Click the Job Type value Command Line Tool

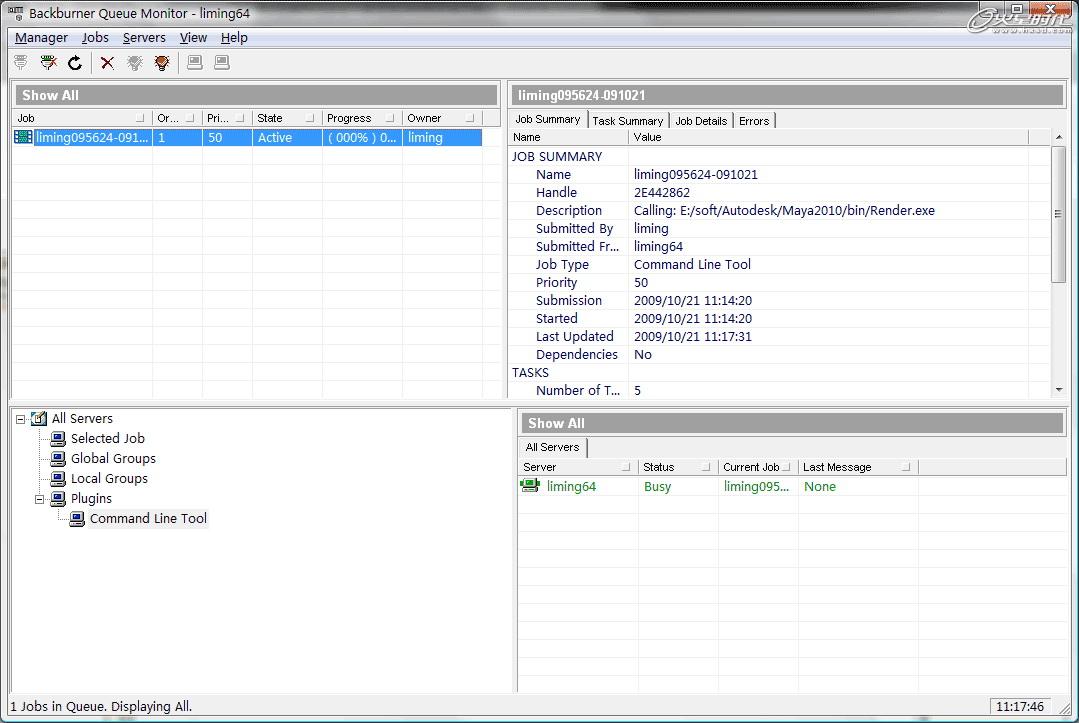pyautogui.click(x=692, y=264)
